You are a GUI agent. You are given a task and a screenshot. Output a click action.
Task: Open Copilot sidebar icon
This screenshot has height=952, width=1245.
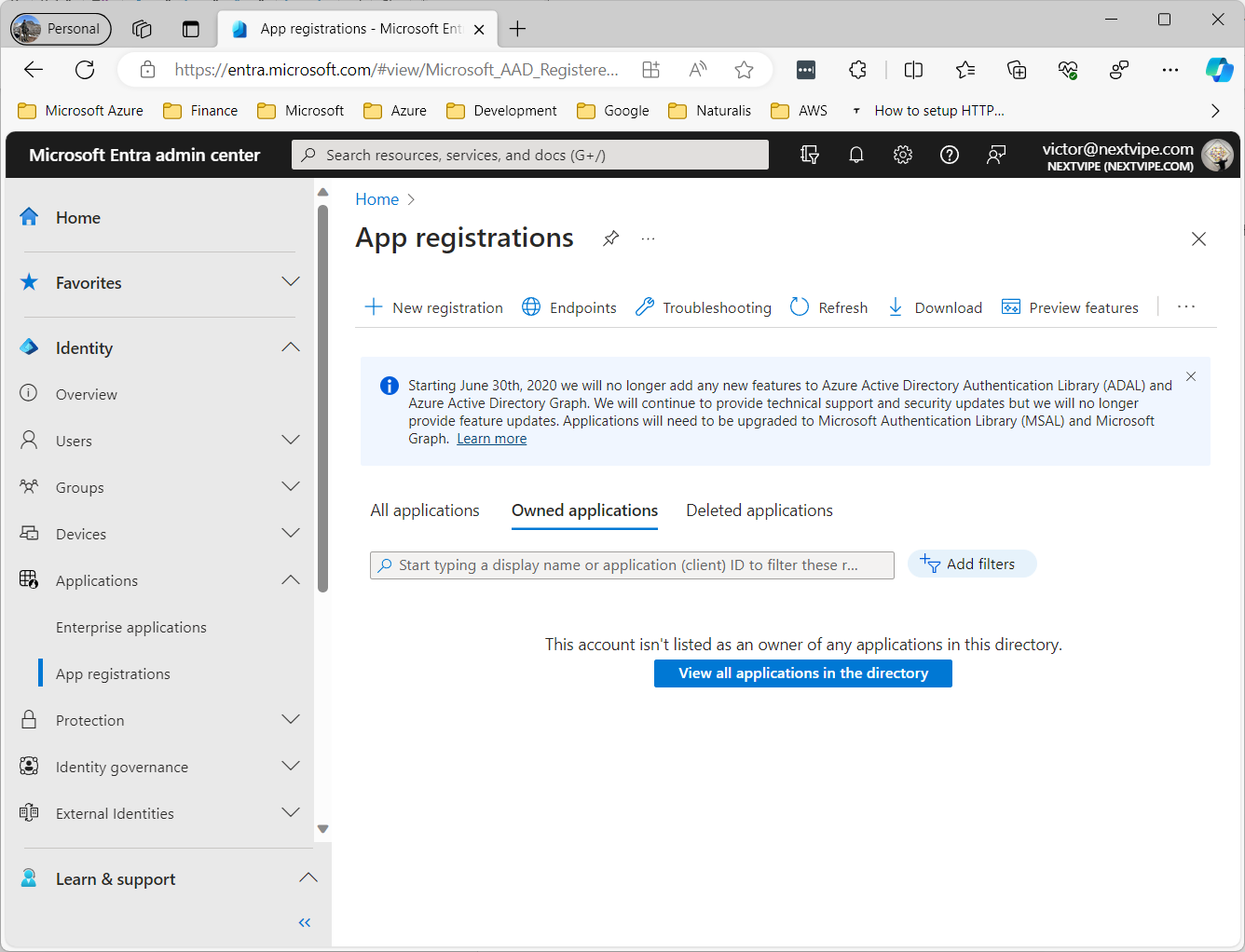point(1219,69)
